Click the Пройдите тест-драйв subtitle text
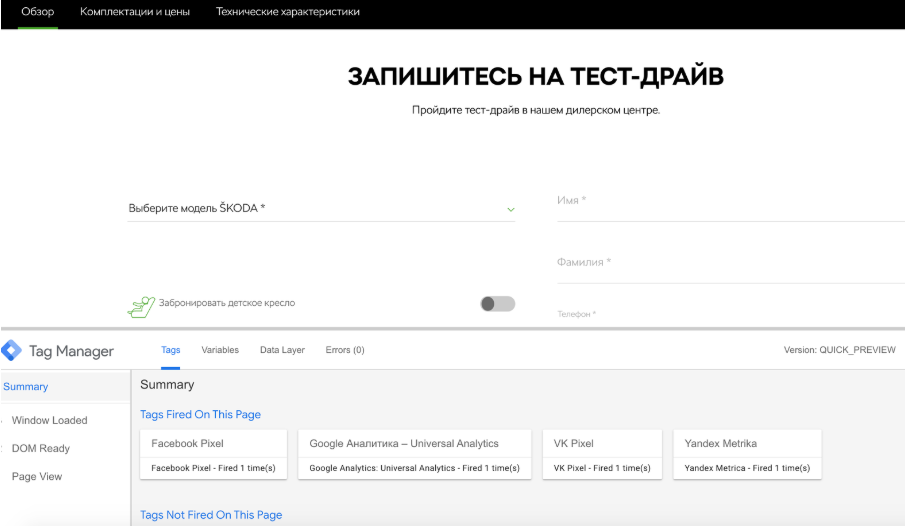 (x=536, y=110)
